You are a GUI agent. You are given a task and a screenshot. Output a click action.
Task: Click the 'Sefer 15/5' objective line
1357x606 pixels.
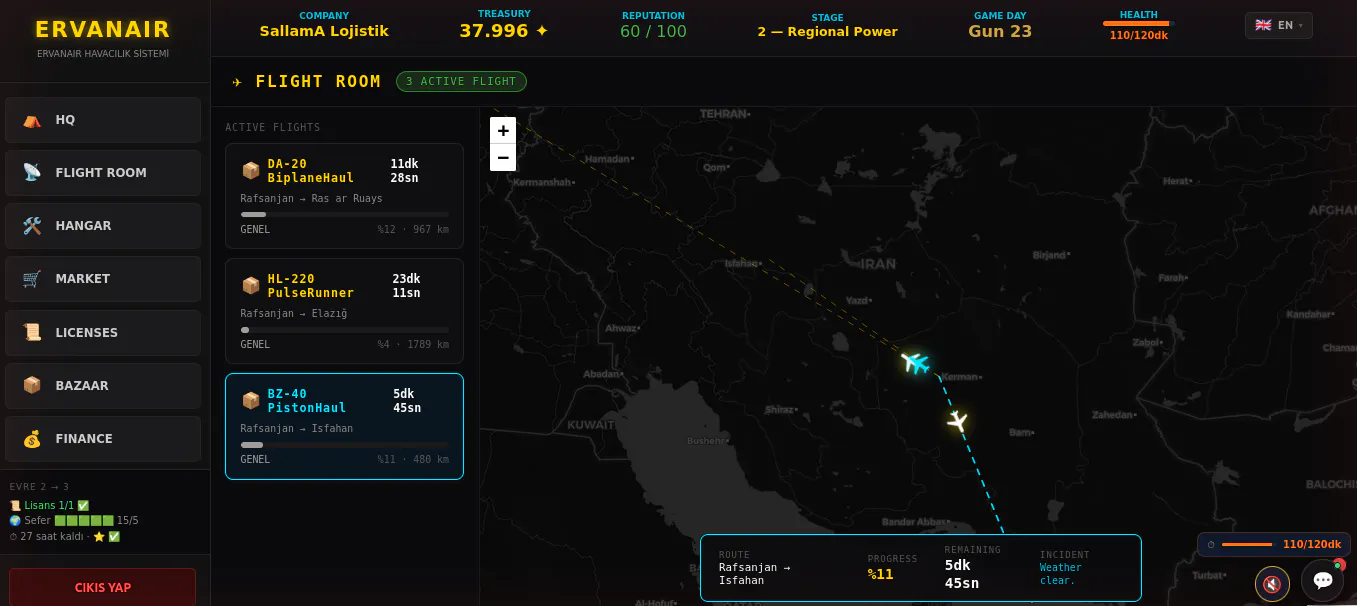tap(74, 521)
